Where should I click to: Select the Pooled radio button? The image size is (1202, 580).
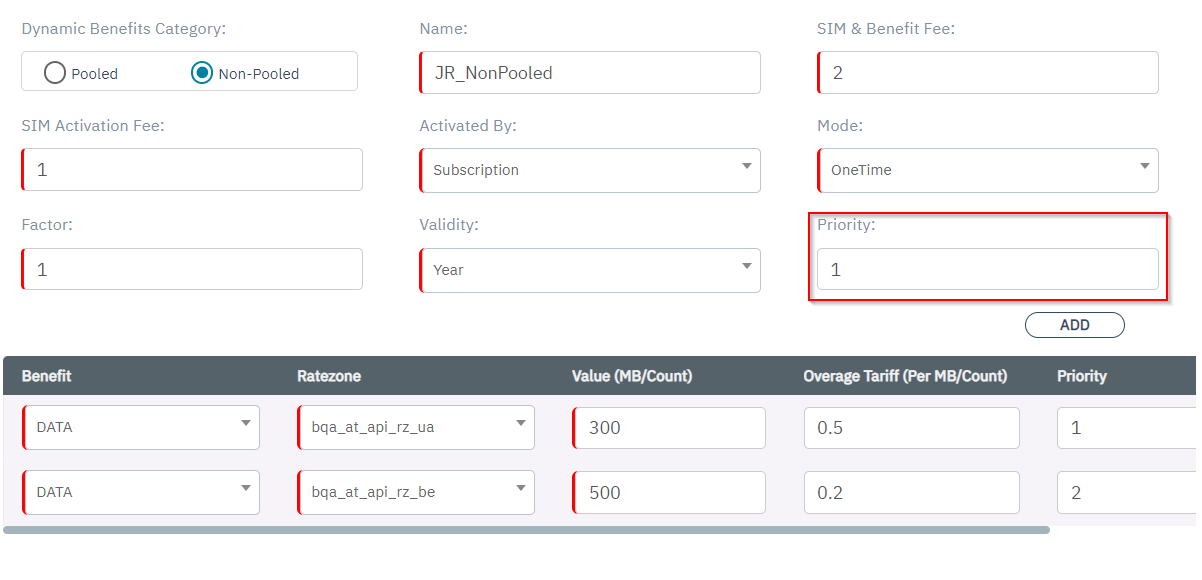(56, 73)
